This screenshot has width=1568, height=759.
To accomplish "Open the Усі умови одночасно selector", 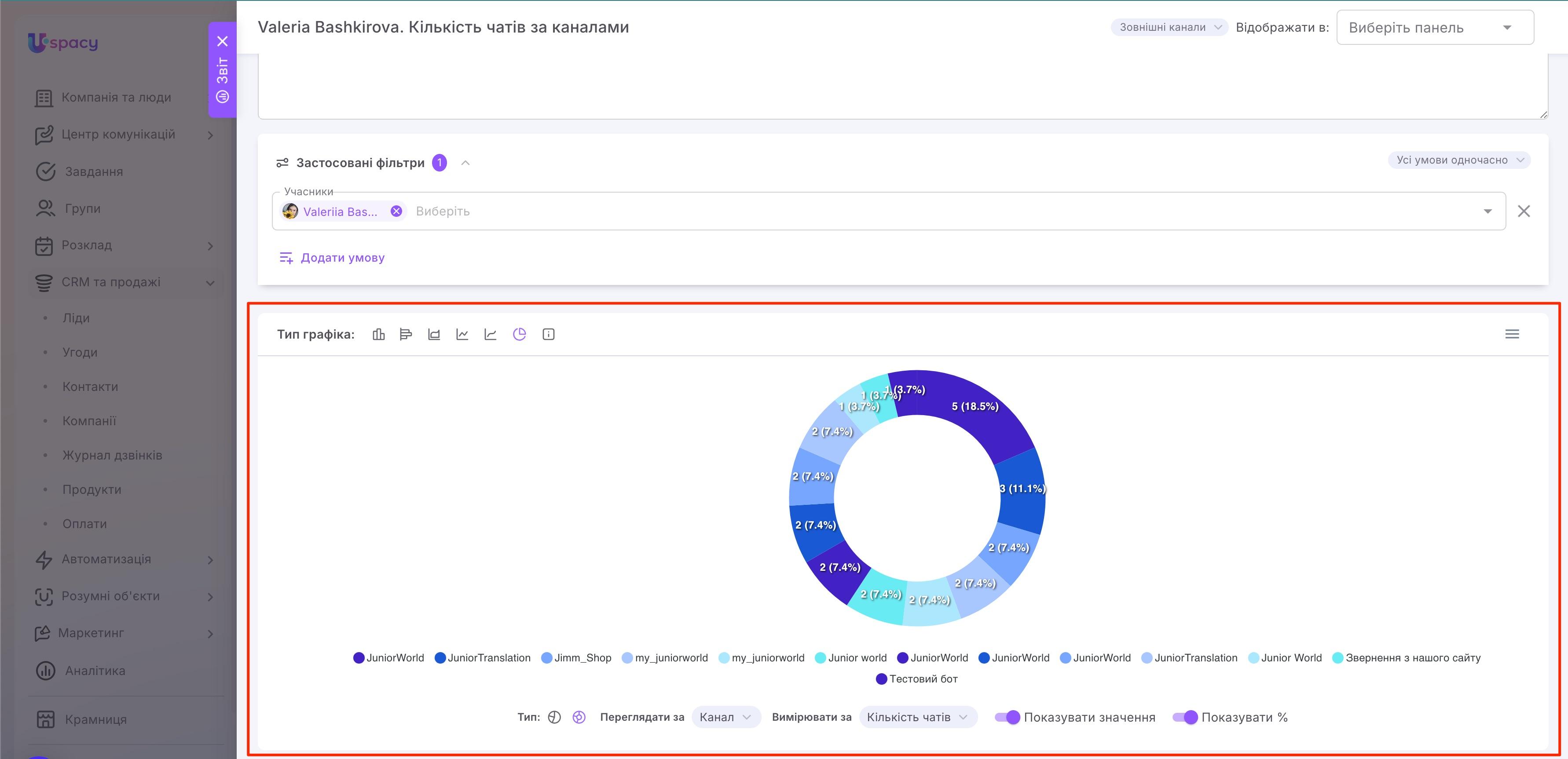I will (1458, 160).
